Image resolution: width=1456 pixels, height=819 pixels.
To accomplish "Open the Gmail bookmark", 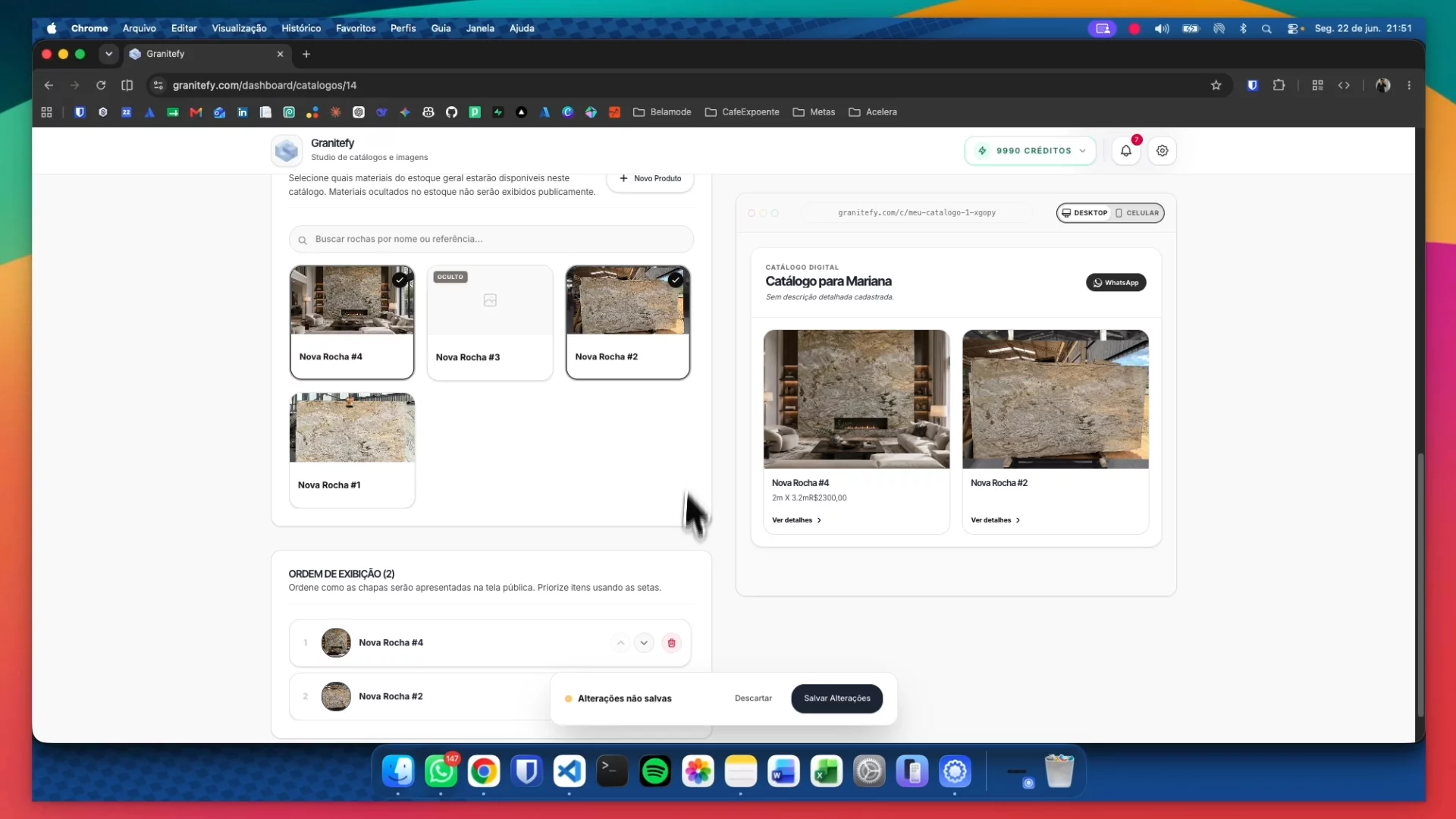I will pyautogui.click(x=196, y=112).
